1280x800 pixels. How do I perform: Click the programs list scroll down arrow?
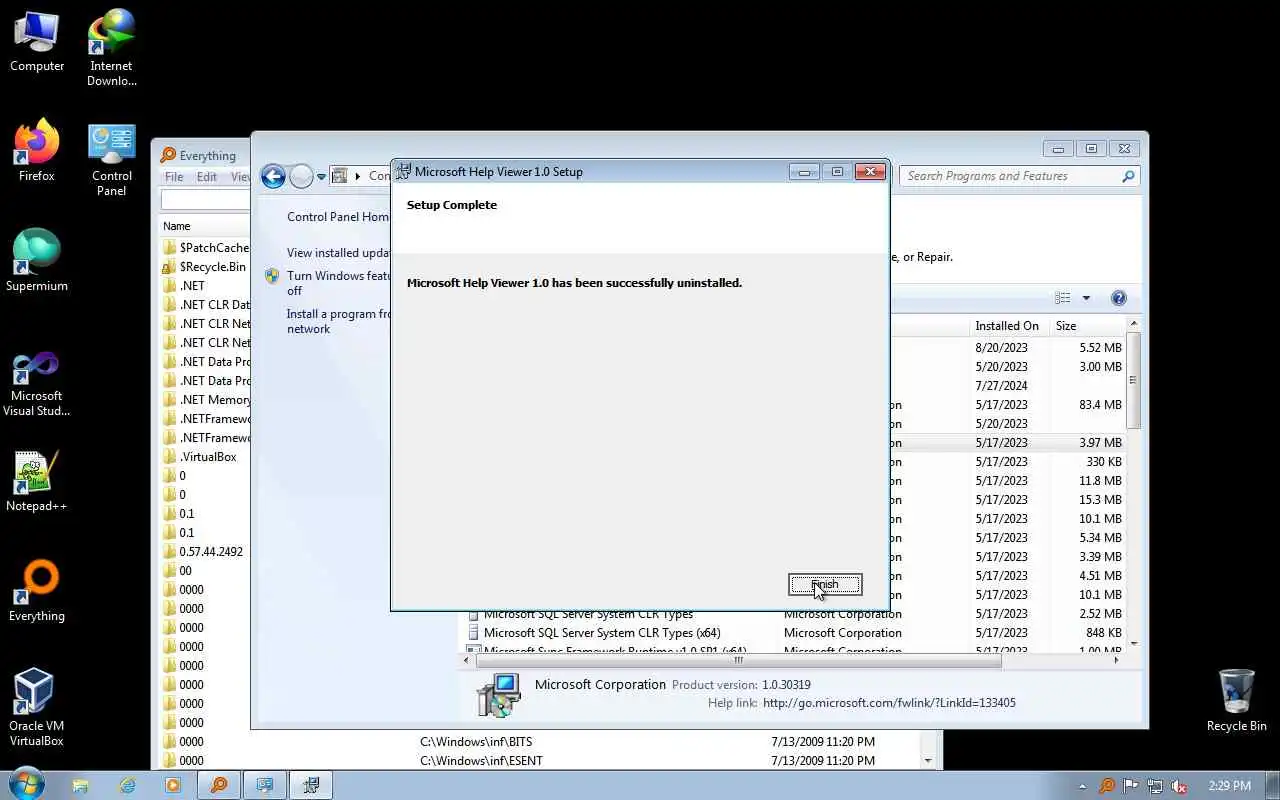click(x=1133, y=643)
